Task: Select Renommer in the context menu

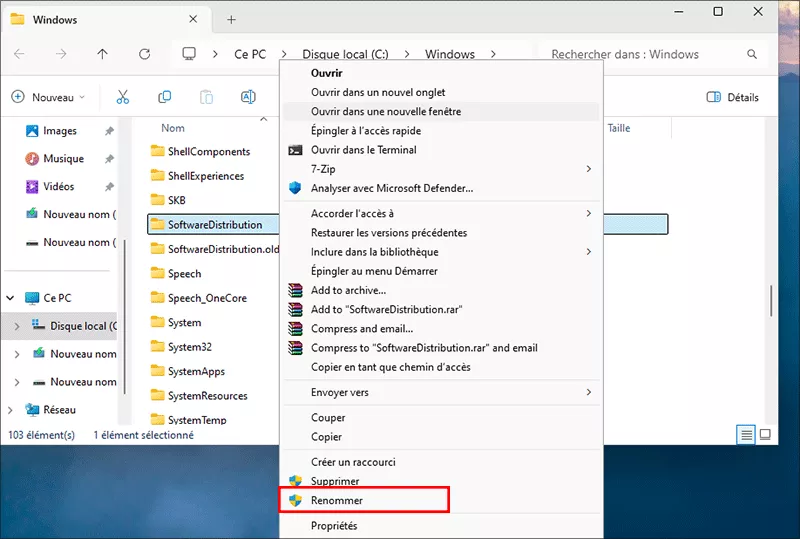Action: point(337,500)
